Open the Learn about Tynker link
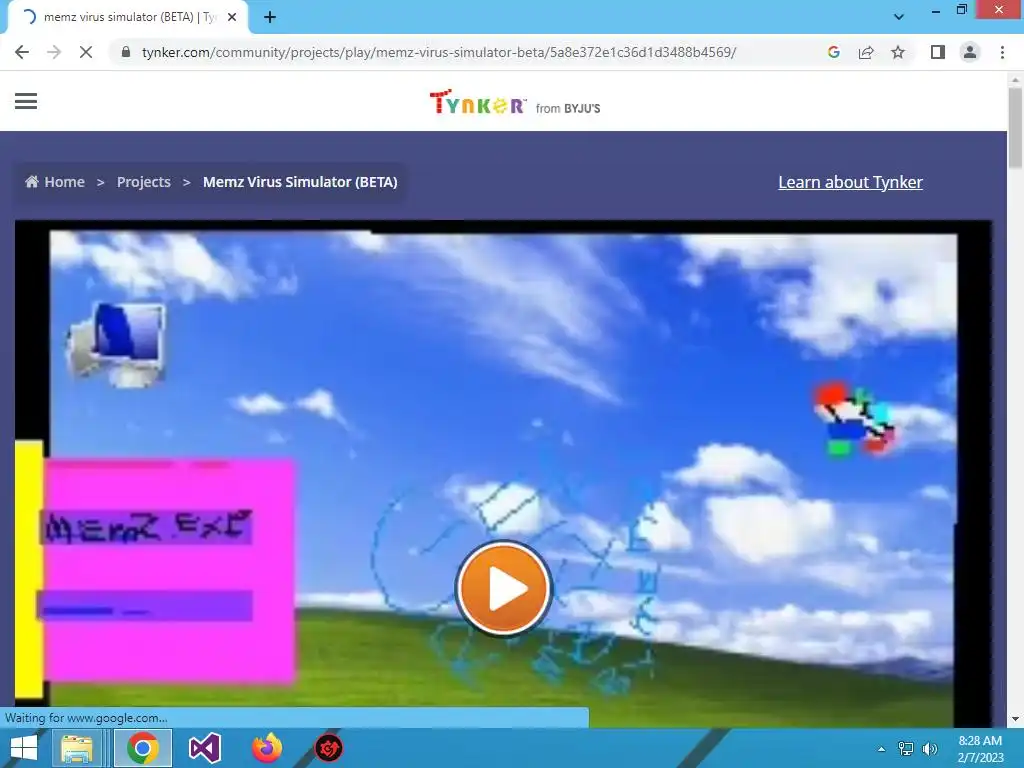The width and height of the screenshot is (1024, 768). point(850,182)
